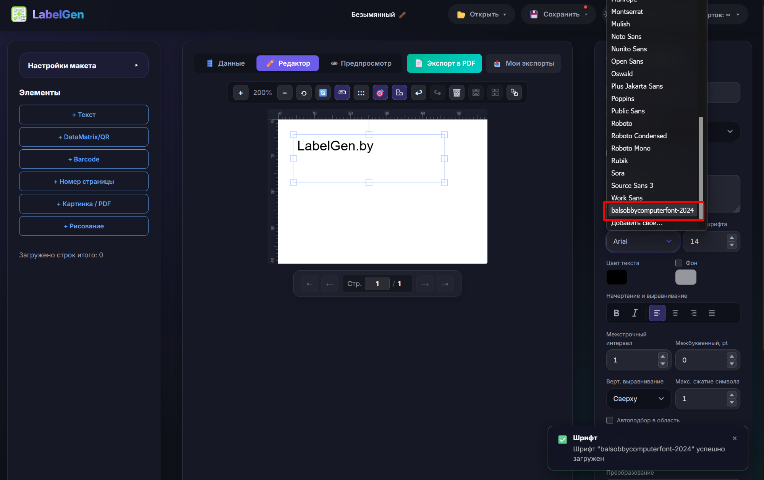
Task: Choose Open Sans from the font list
Action: (x=627, y=61)
